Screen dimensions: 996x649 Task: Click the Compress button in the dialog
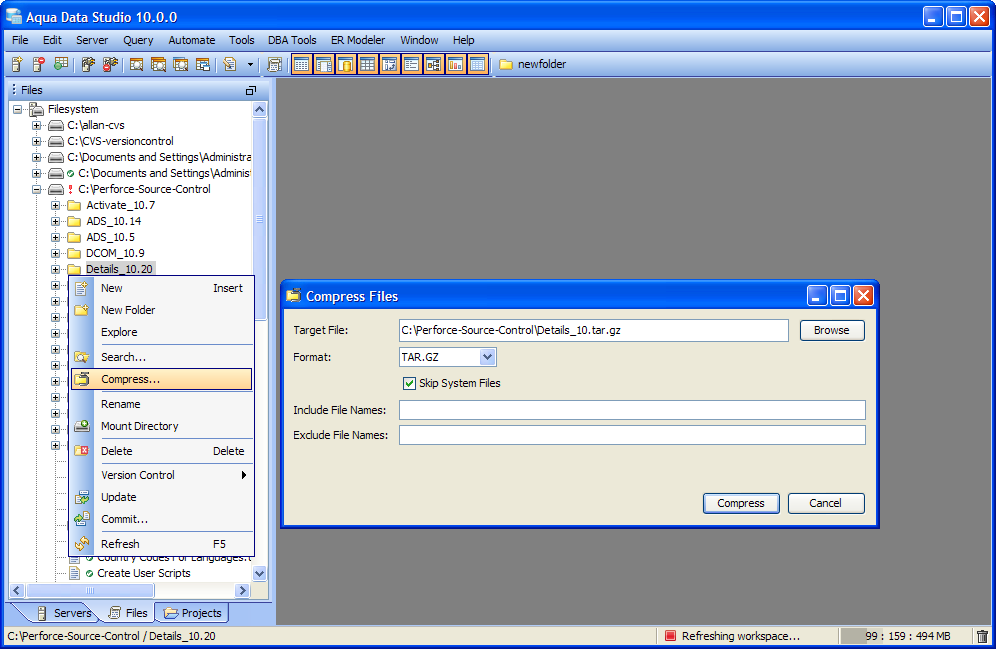click(741, 503)
